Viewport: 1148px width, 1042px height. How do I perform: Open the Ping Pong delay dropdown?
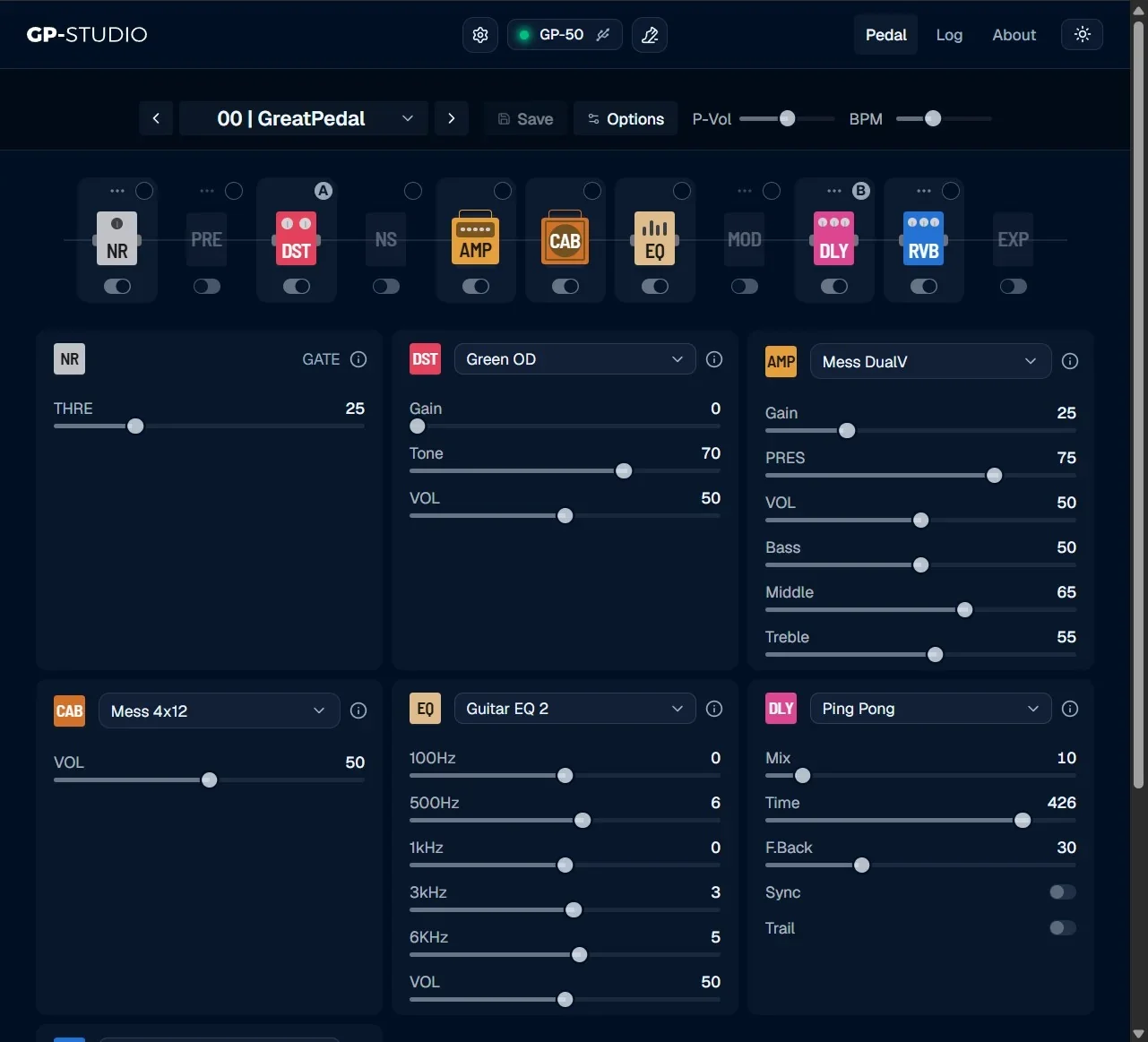(x=931, y=709)
